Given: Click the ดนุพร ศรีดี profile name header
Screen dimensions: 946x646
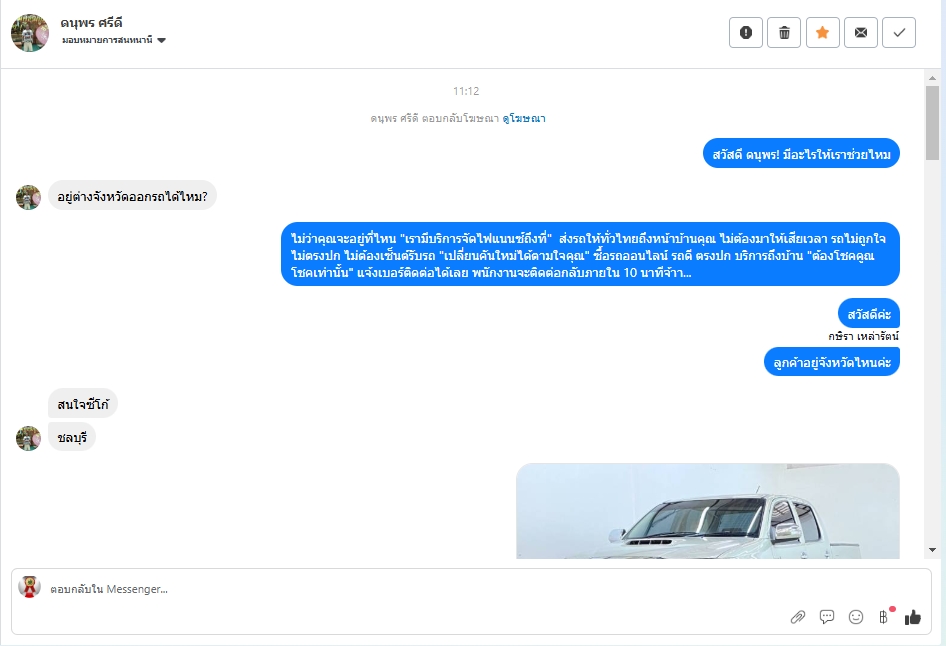Looking at the screenshot, I should pos(91,23).
